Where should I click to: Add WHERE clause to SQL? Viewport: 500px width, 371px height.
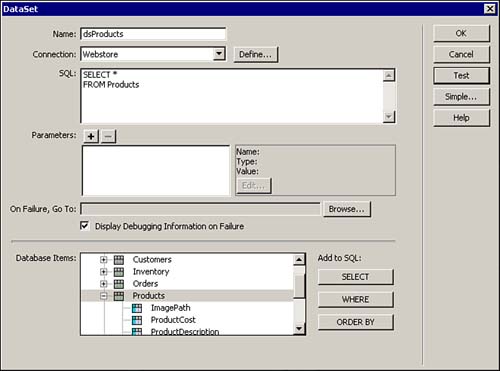coord(356,299)
